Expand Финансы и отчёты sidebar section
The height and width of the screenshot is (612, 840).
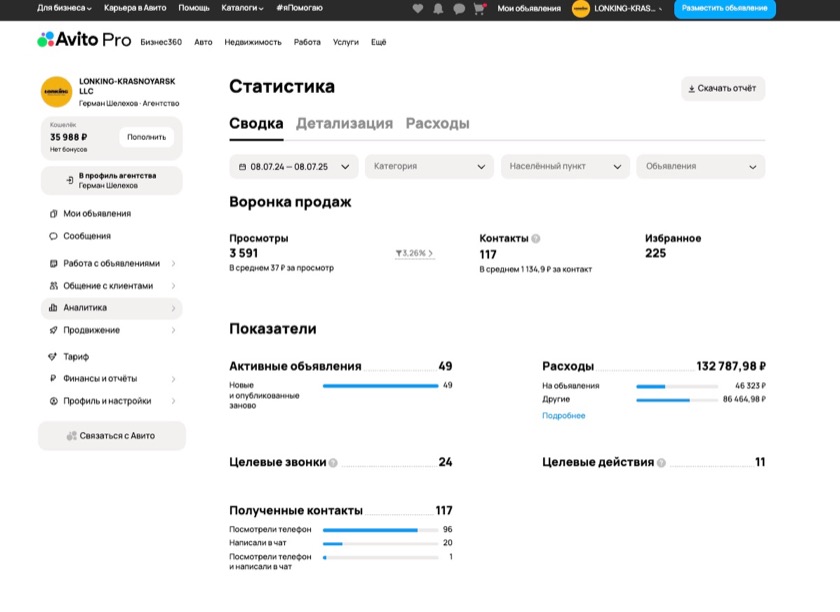point(111,378)
